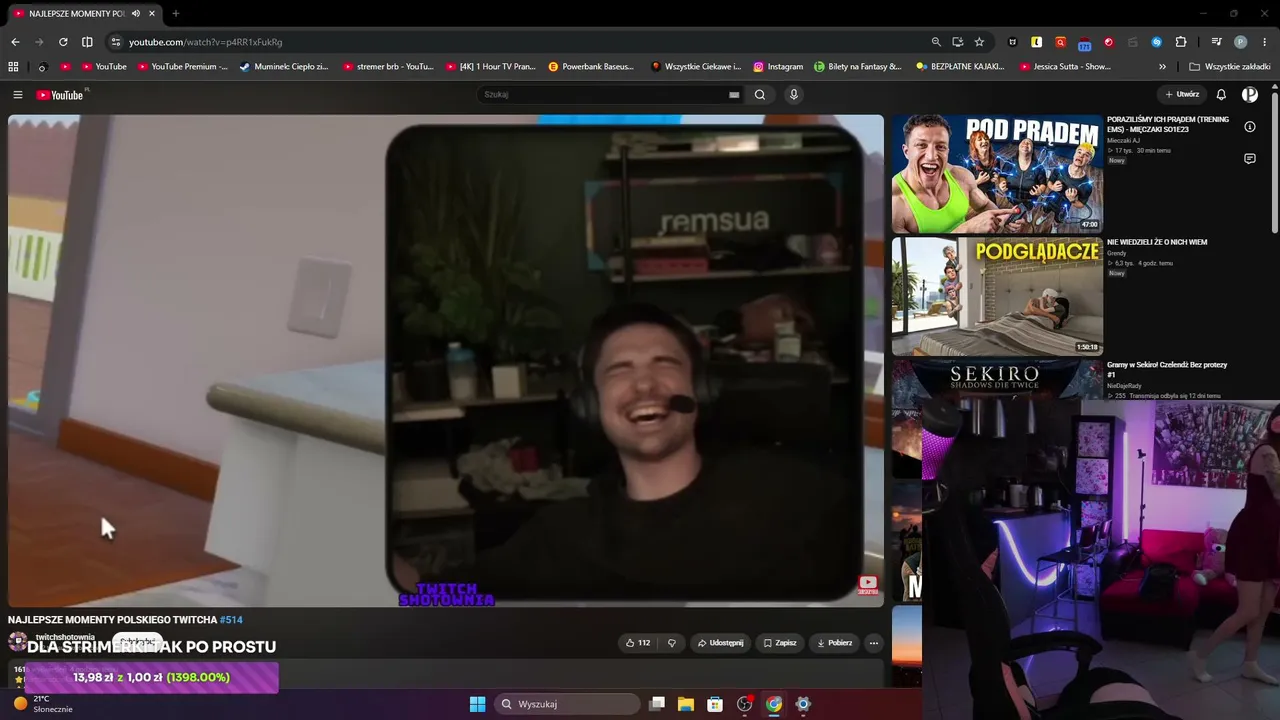The image size is (1280, 720).
Task: Open the Jessica Sutta bookmark
Action: click(1065, 67)
